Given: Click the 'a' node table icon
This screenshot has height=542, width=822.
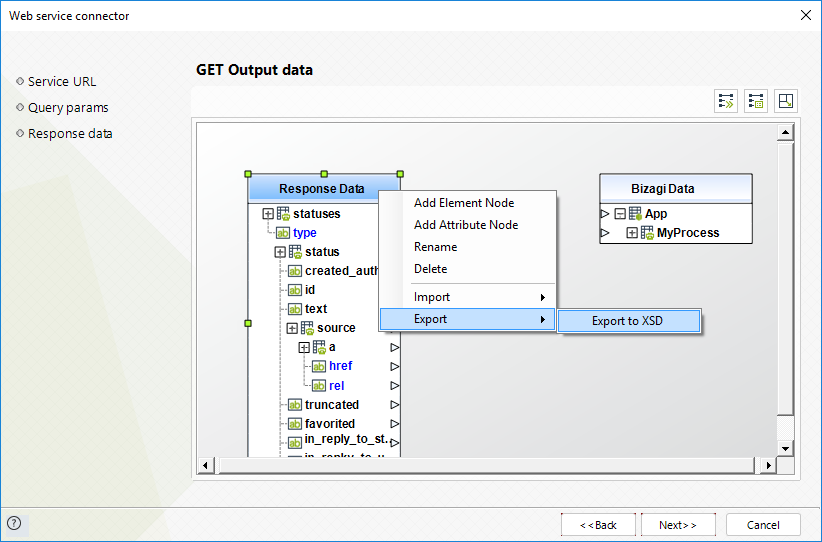Looking at the screenshot, I should [319, 347].
